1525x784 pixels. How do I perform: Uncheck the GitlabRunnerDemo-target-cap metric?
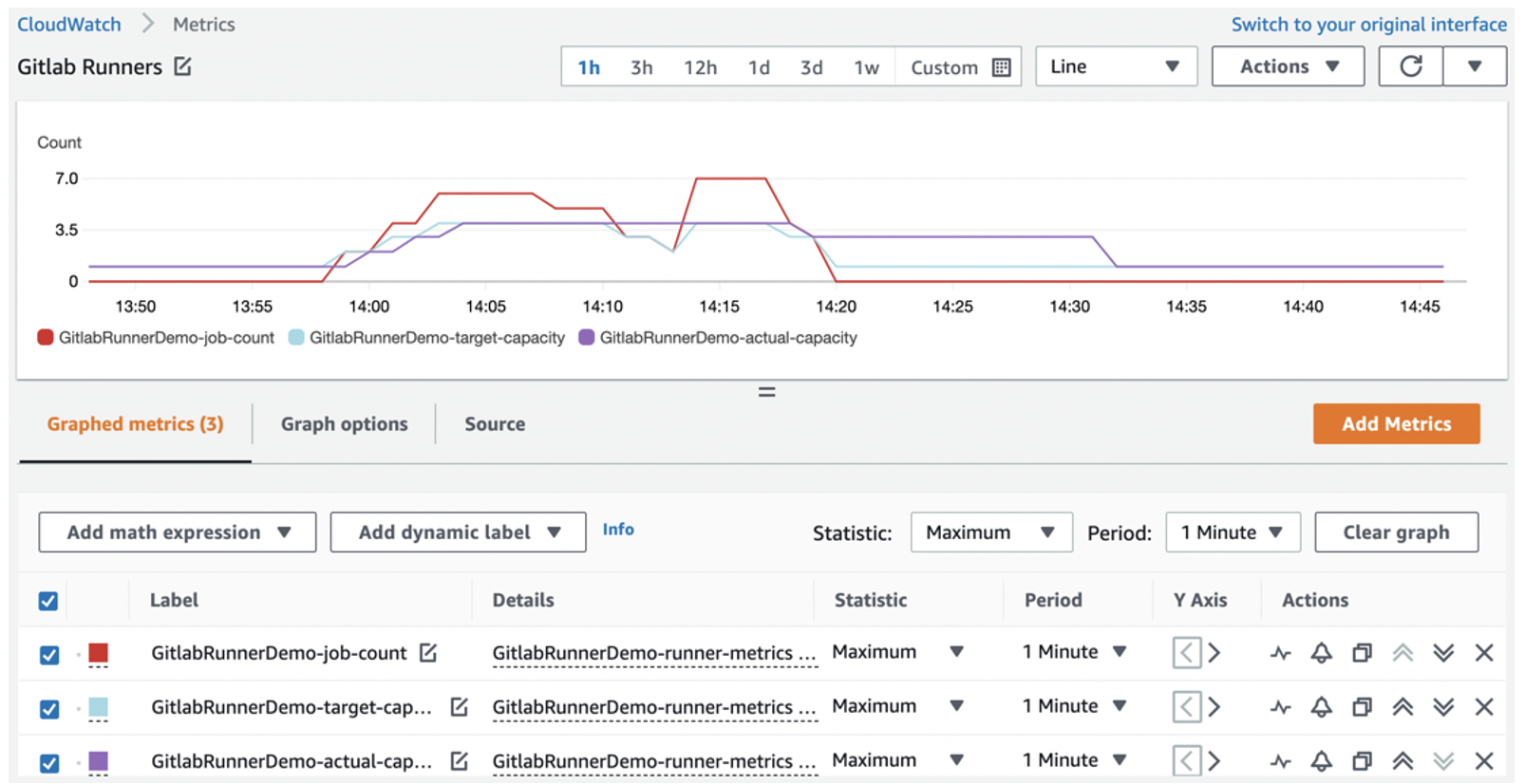tap(49, 709)
